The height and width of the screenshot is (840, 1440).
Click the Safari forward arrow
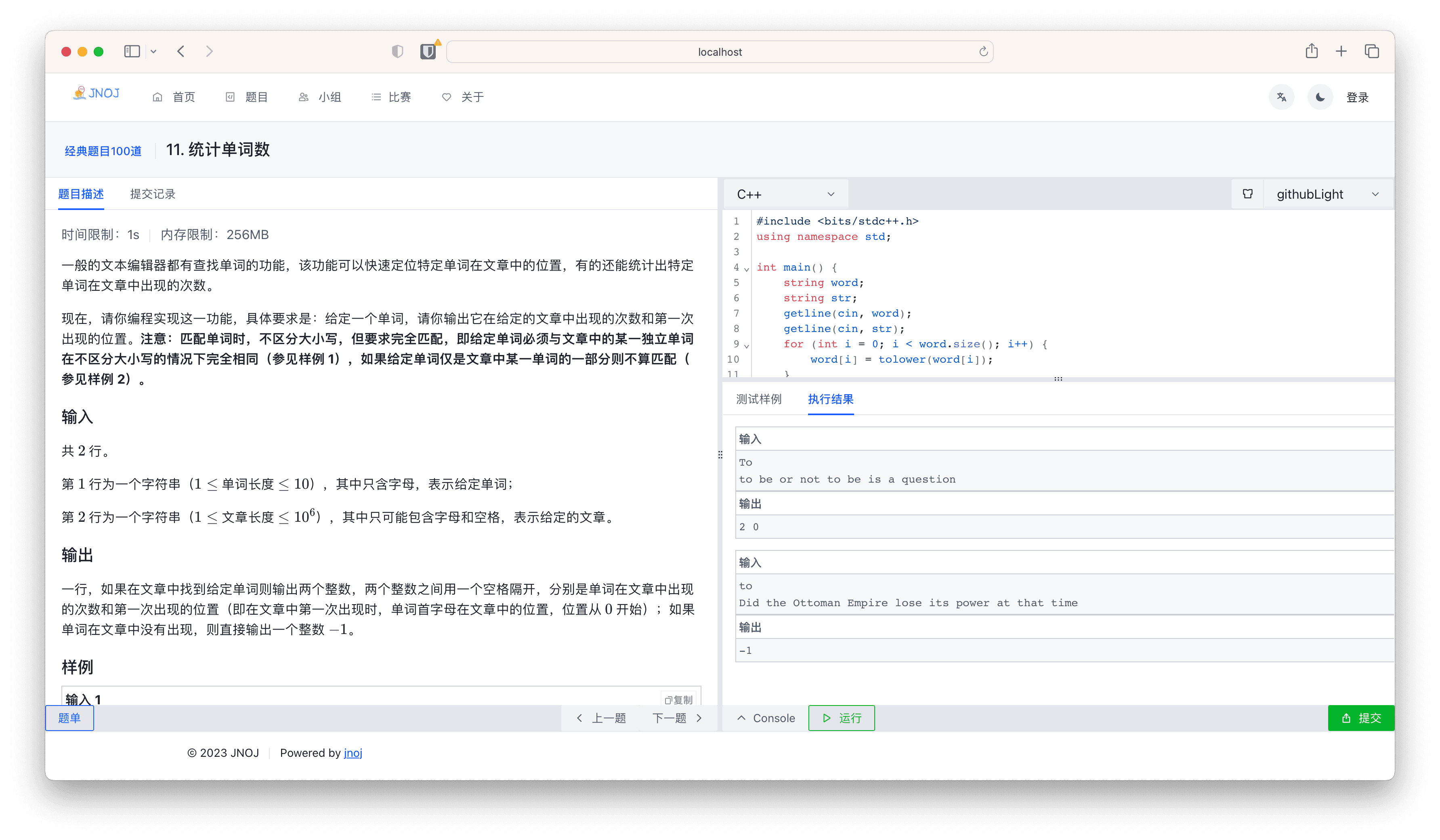click(209, 51)
